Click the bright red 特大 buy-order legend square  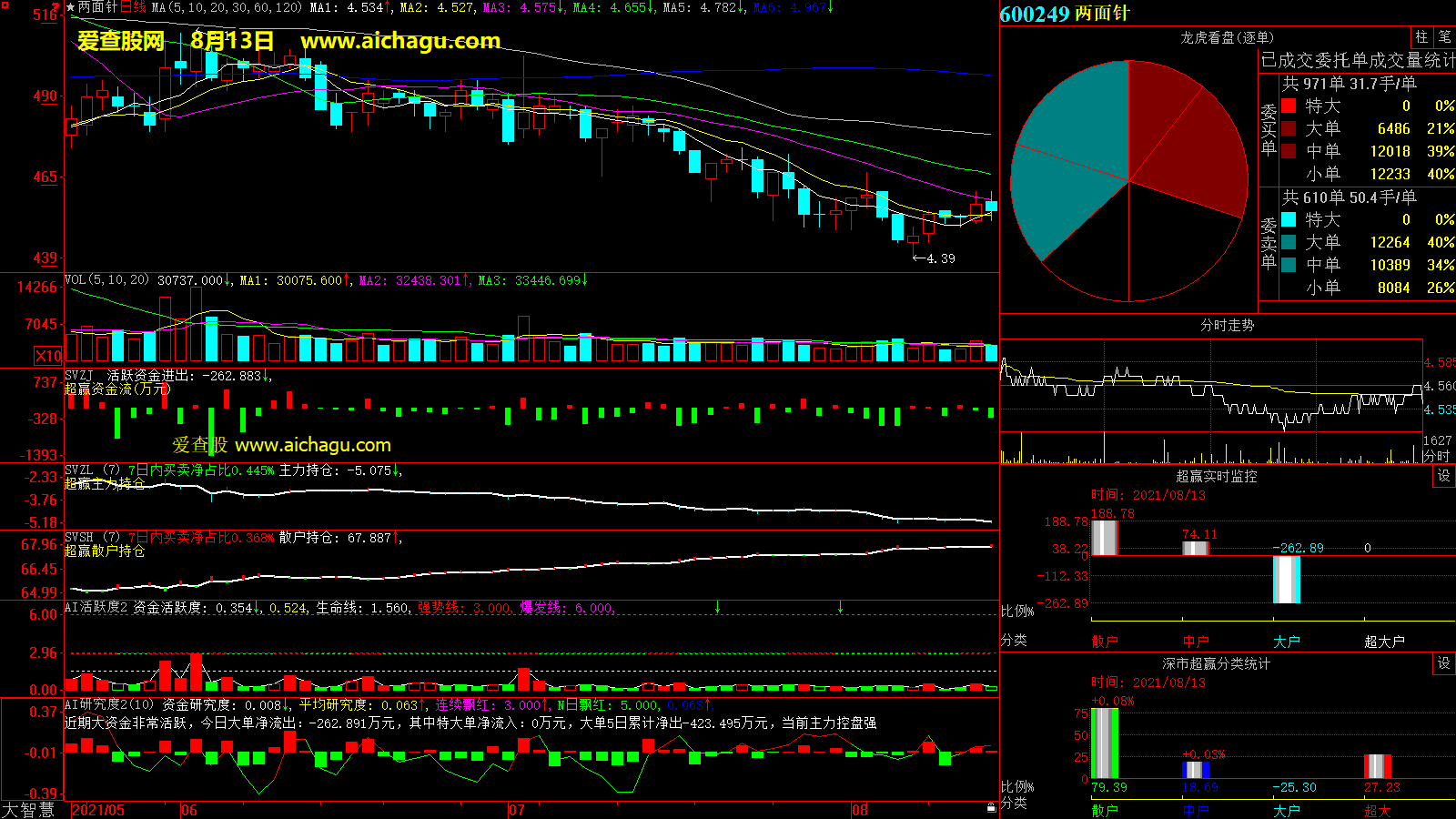pyautogui.click(x=1289, y=106)
